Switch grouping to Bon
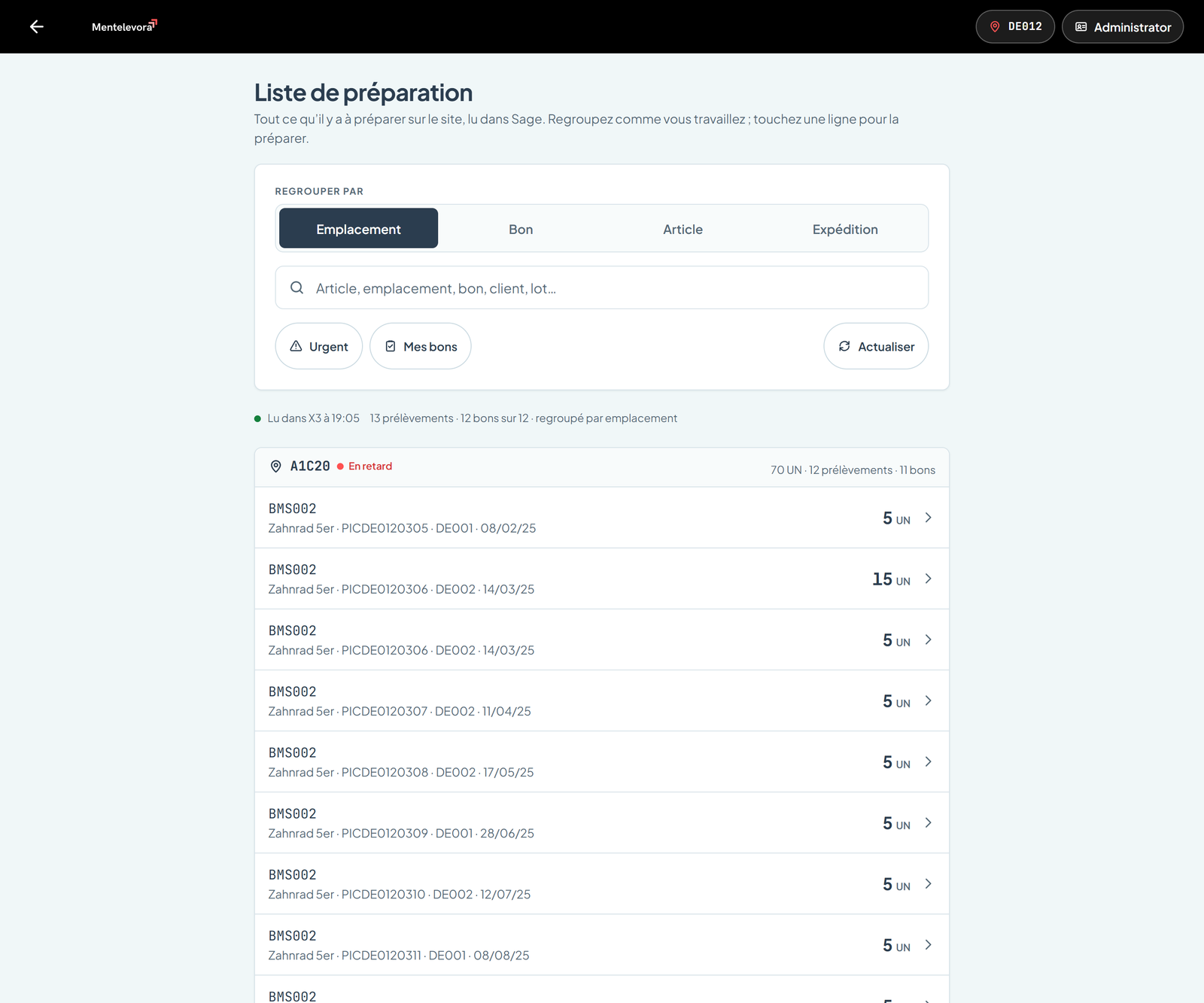 point(521,229)
